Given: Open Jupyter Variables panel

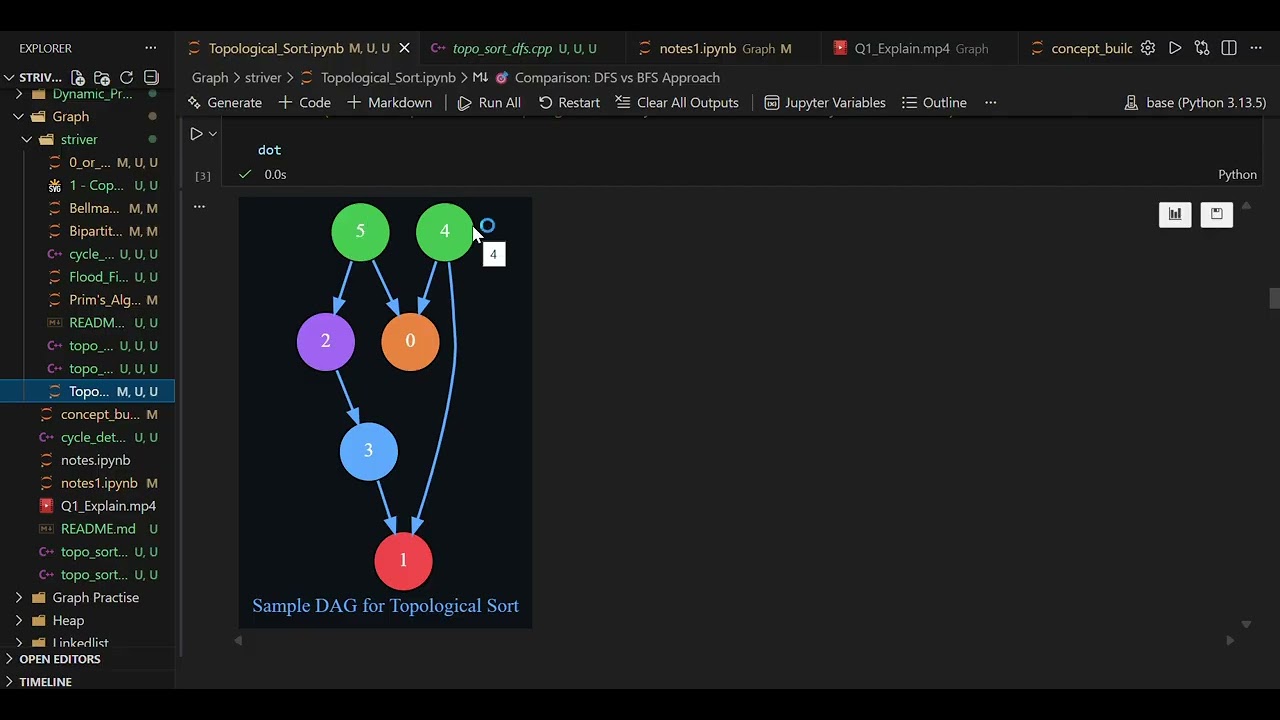Looking at the screenshot, I should click(x=825, y=102).
